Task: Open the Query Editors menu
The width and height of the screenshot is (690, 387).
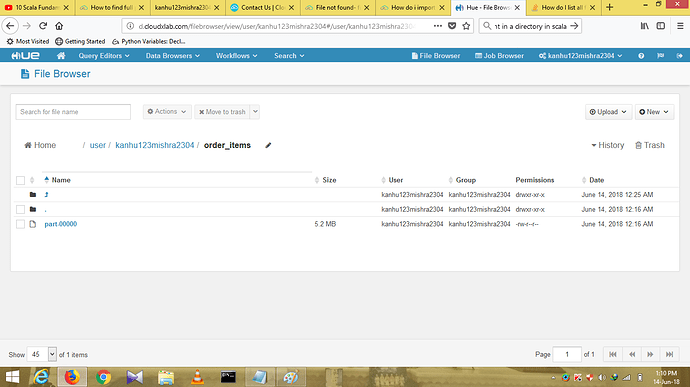Action: [104, 56]
